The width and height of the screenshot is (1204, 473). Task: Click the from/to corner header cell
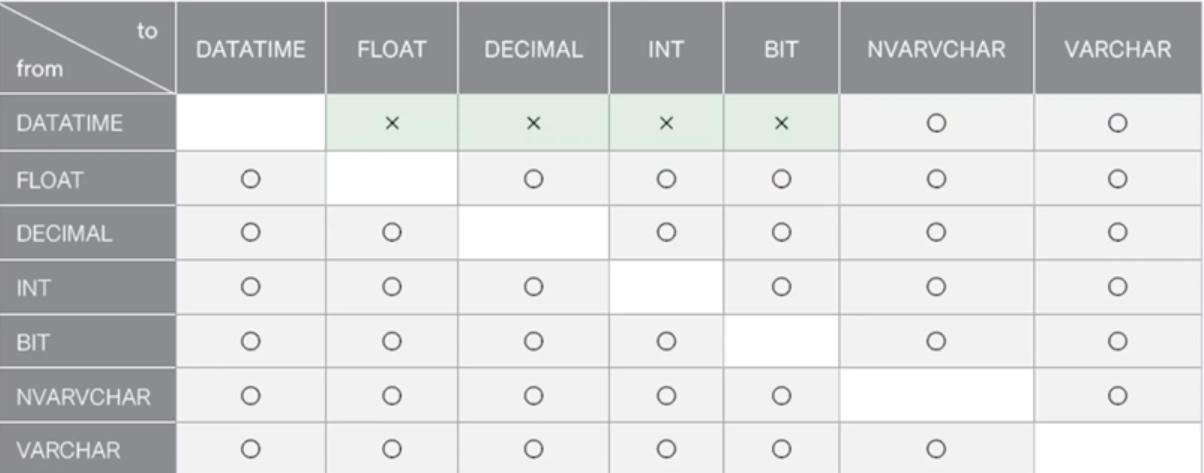[x=88, y=49]
